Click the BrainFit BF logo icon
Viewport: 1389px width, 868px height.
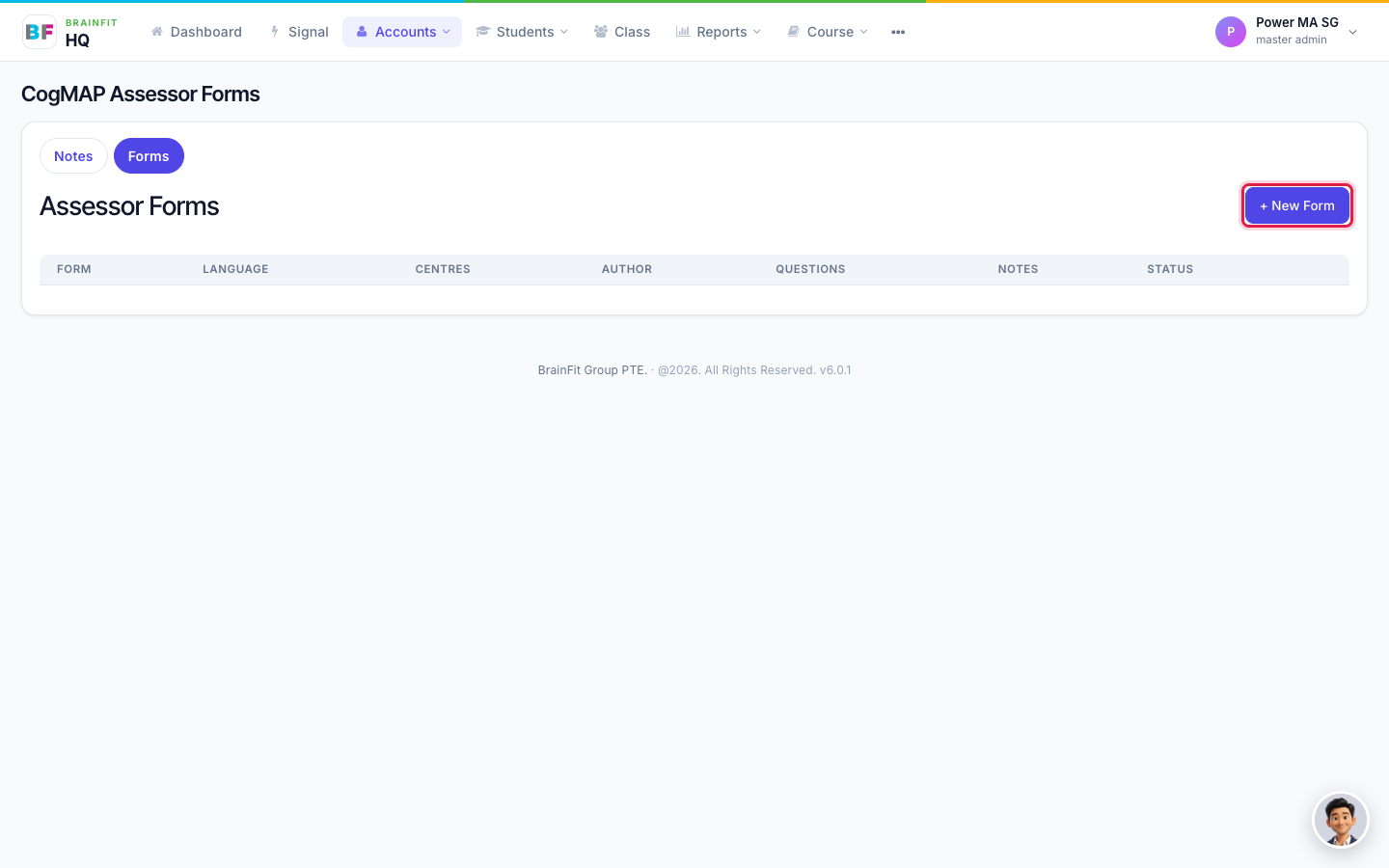(40, 32)
